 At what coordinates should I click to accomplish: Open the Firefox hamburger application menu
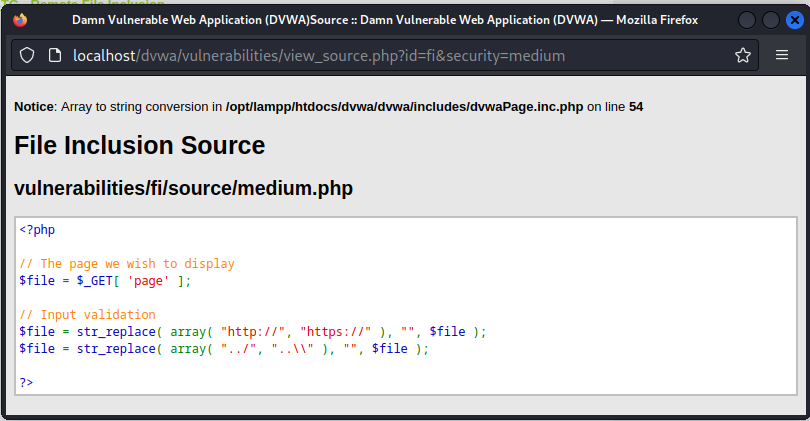tap(782, 55)
